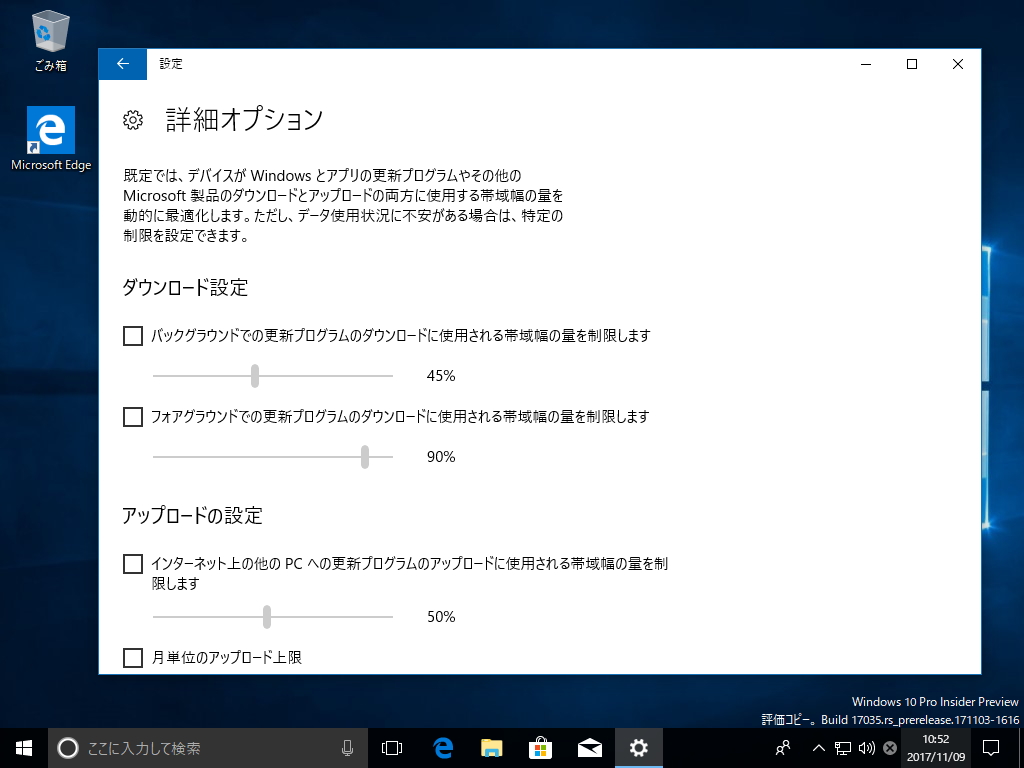Launch Microsoft Edge from the desktop shortcut
Viewport: 1024px width, 768px height.
[51, 130]
